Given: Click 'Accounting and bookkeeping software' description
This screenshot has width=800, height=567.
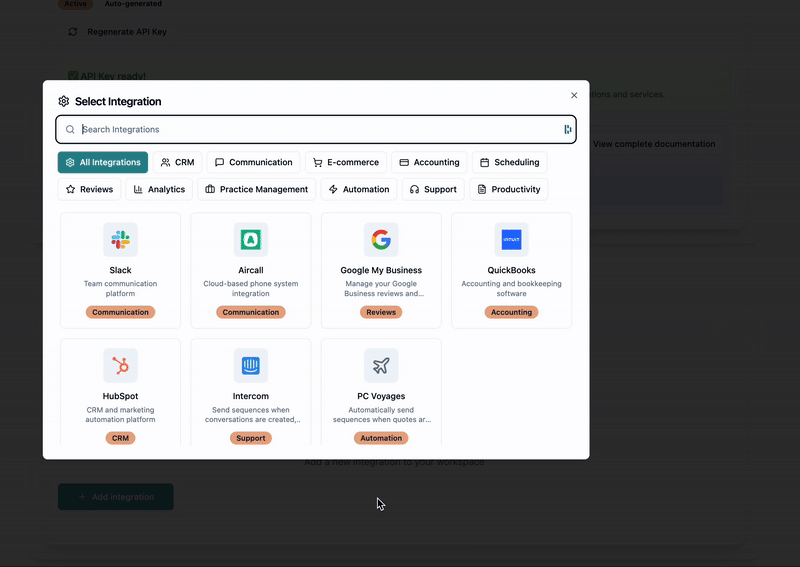Looking at the screenshot, I should coord(511,288).
